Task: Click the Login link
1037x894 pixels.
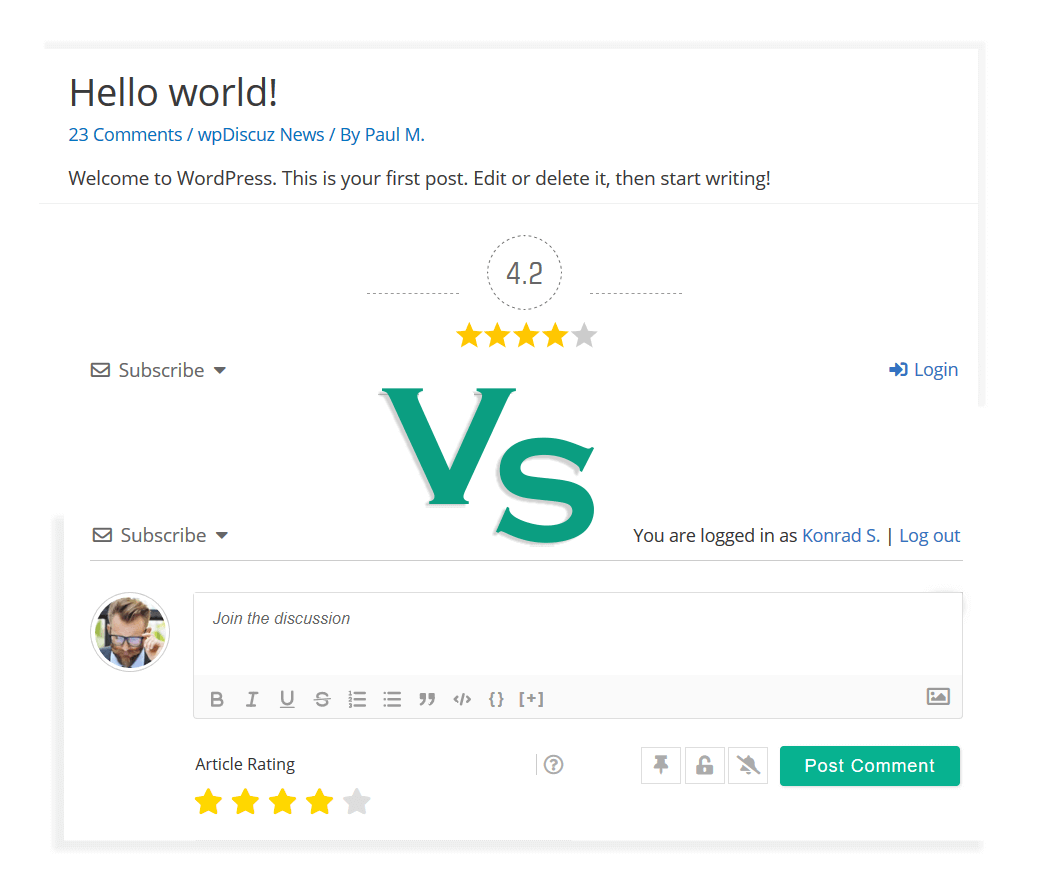Action: tap(924, 370)
